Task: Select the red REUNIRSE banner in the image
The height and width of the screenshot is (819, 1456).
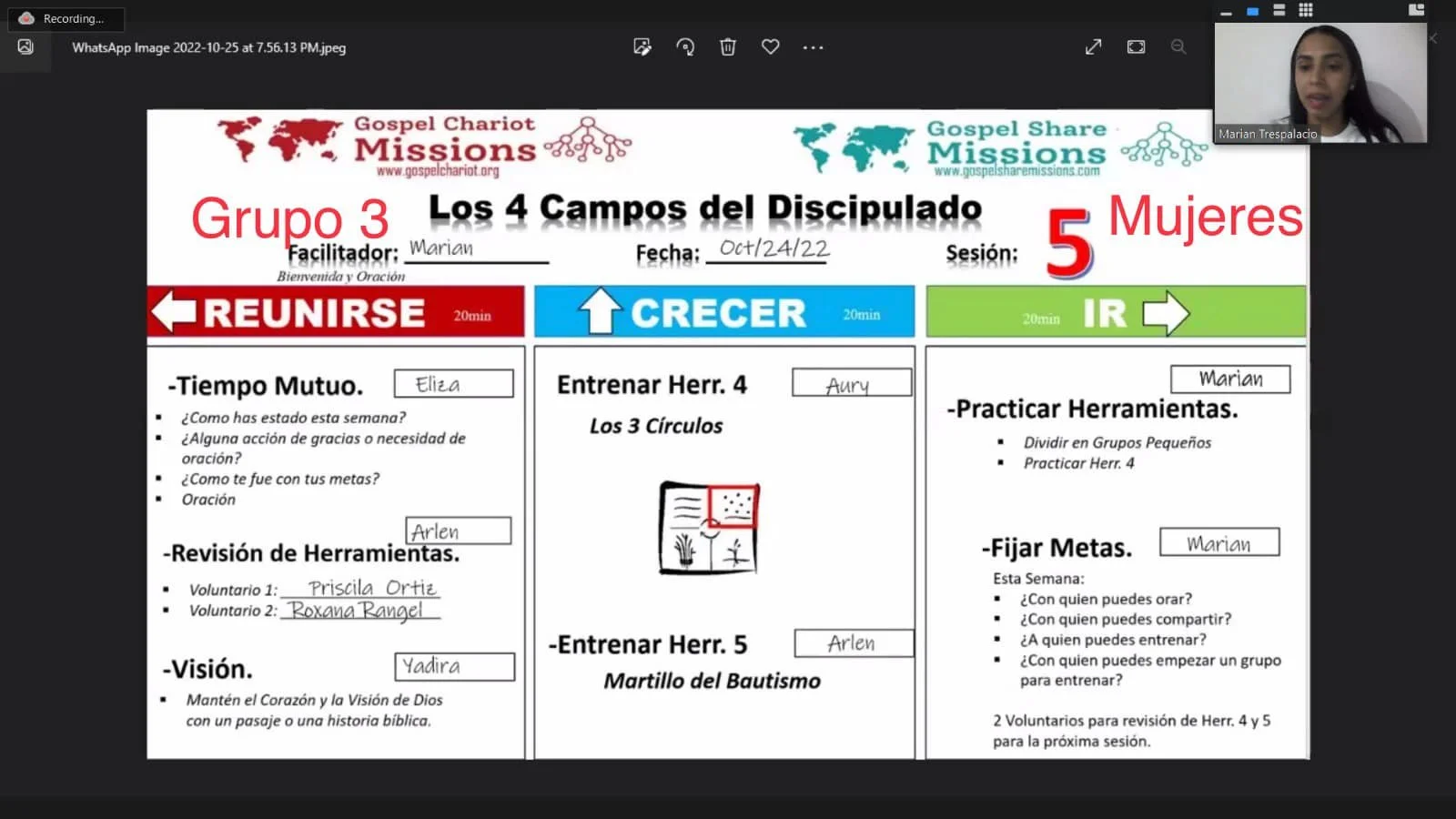Action: pos(336,312)
